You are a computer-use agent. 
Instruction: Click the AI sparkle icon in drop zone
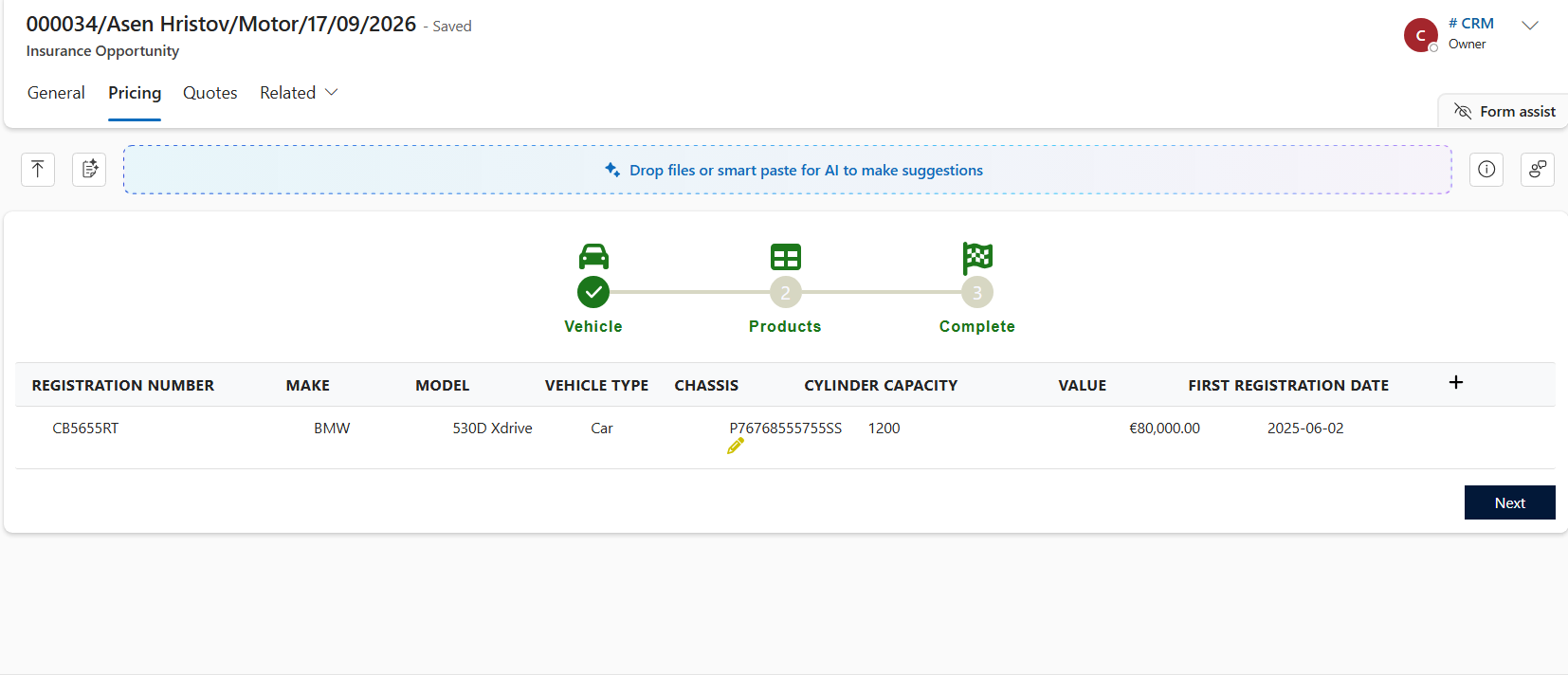(x=612, y=170)
